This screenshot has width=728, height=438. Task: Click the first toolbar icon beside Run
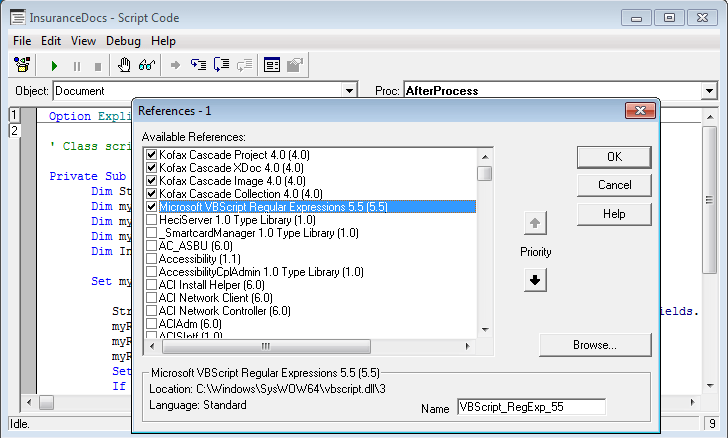(x=22, y=65)
